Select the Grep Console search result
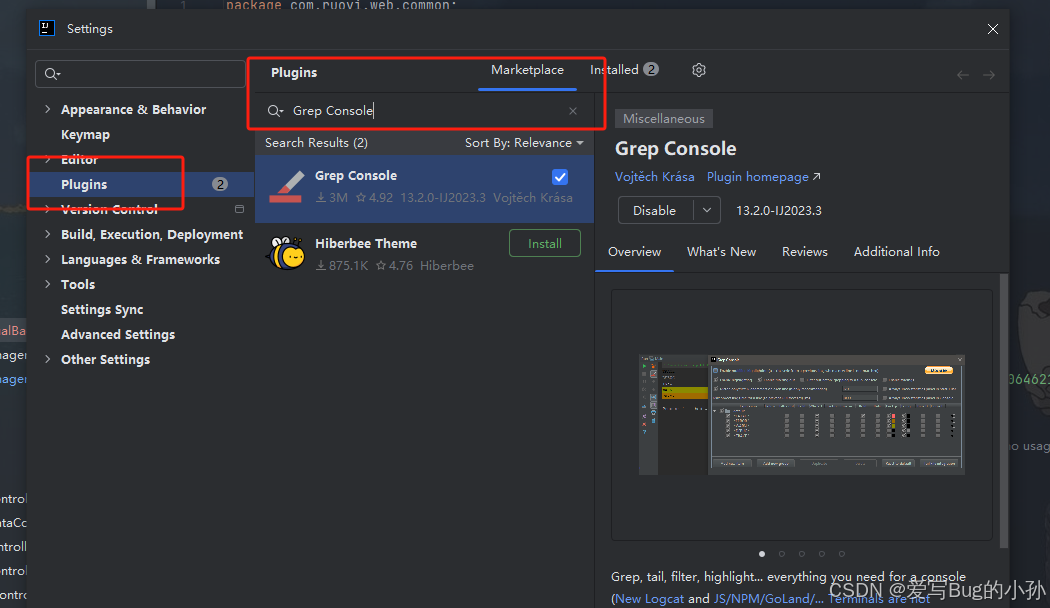The height and width of the screenshot is (608, 1050). (424, 189)
